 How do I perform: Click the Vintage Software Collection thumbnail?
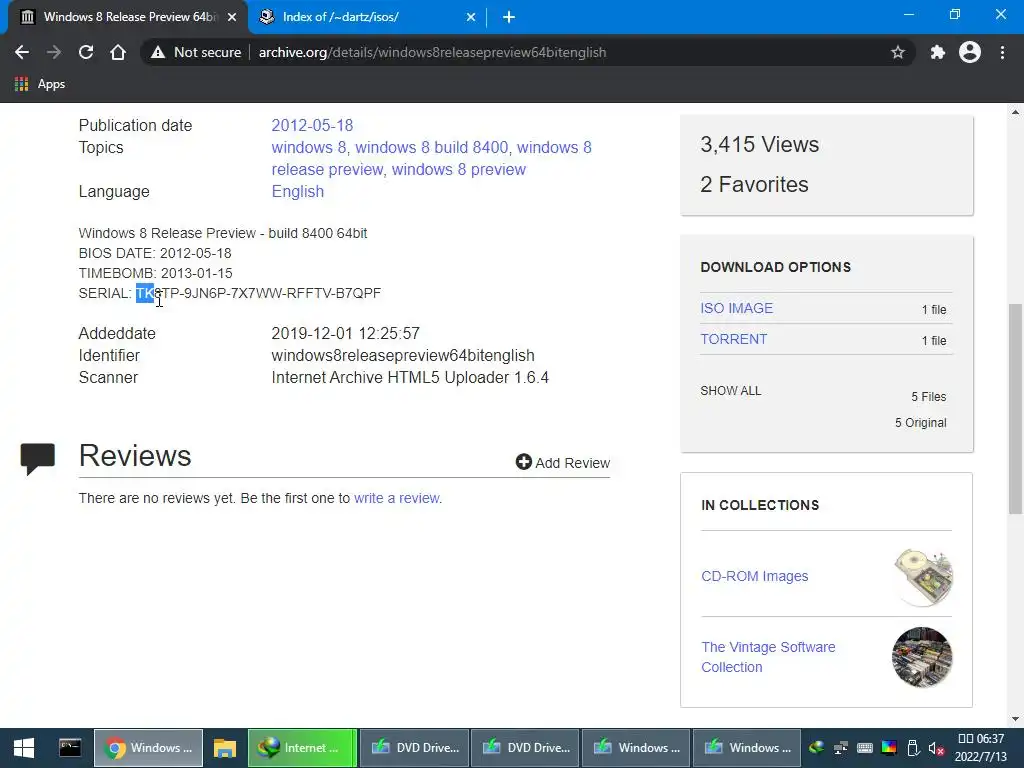(x=922, y=657)
